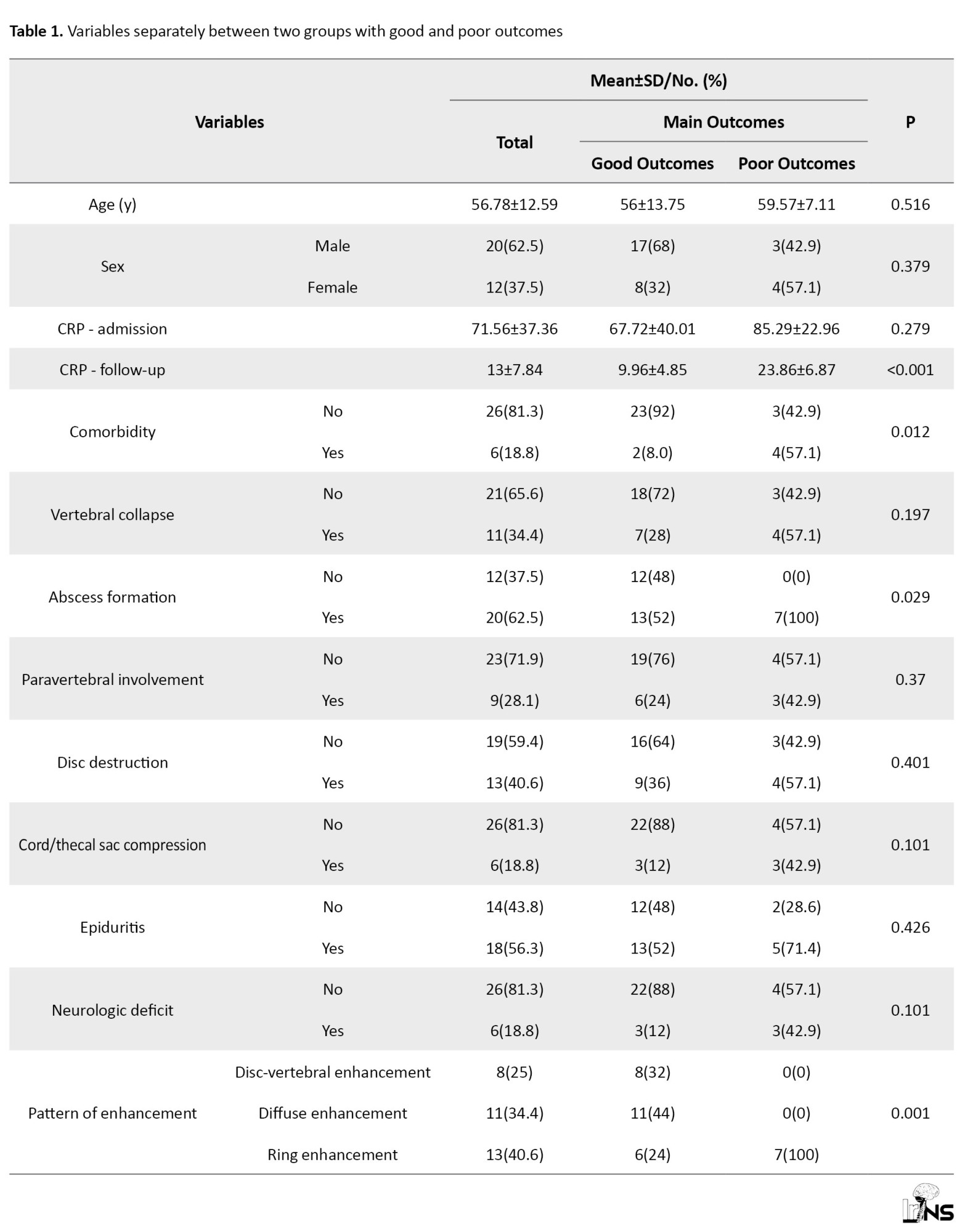
Task: Click the Cord/thecal sac compression label
Action: pos(112,845)
